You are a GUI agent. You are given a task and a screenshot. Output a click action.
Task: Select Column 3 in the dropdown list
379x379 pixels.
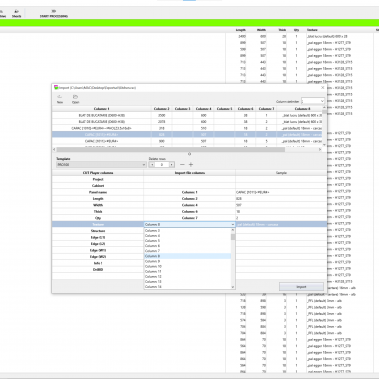coord(187,231)
